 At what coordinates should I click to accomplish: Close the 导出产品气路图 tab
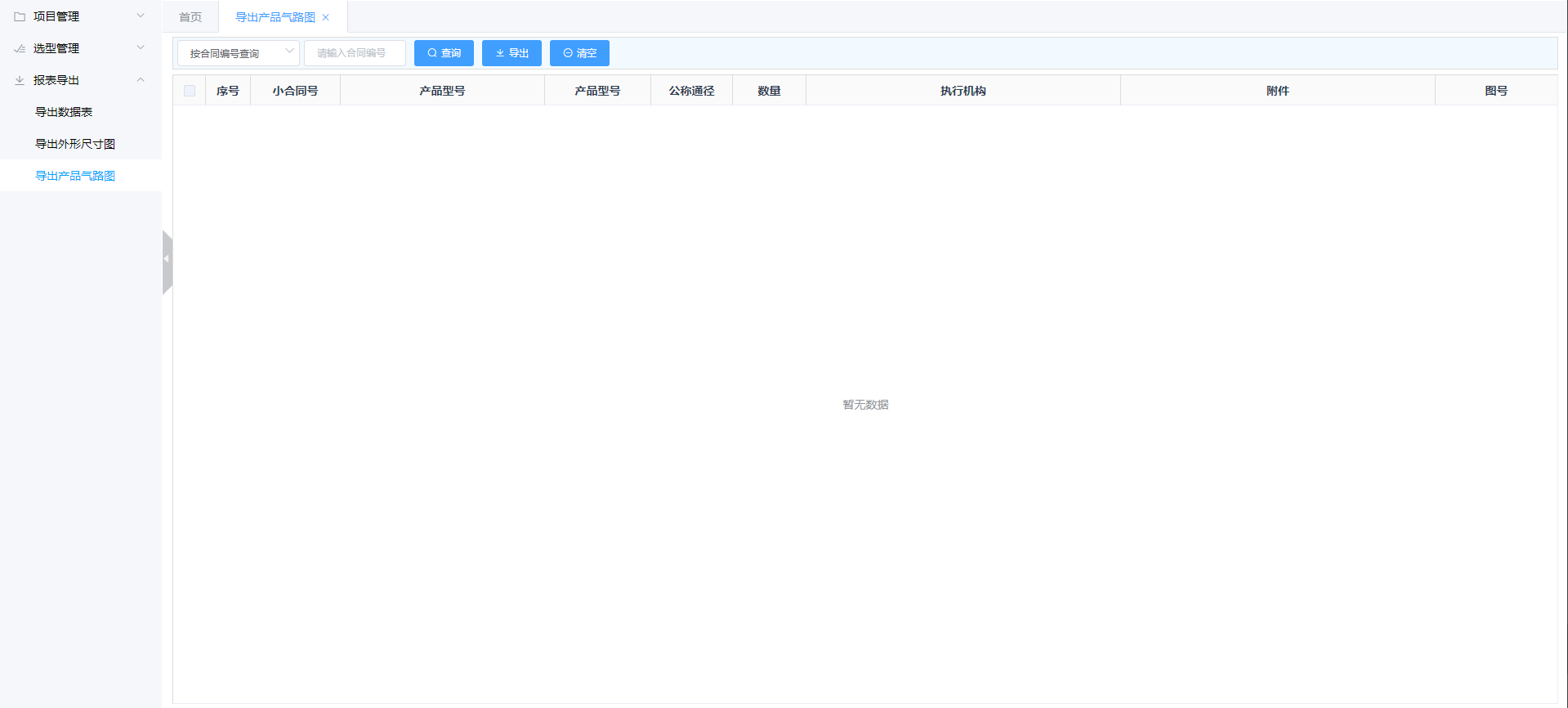point(326,17)
